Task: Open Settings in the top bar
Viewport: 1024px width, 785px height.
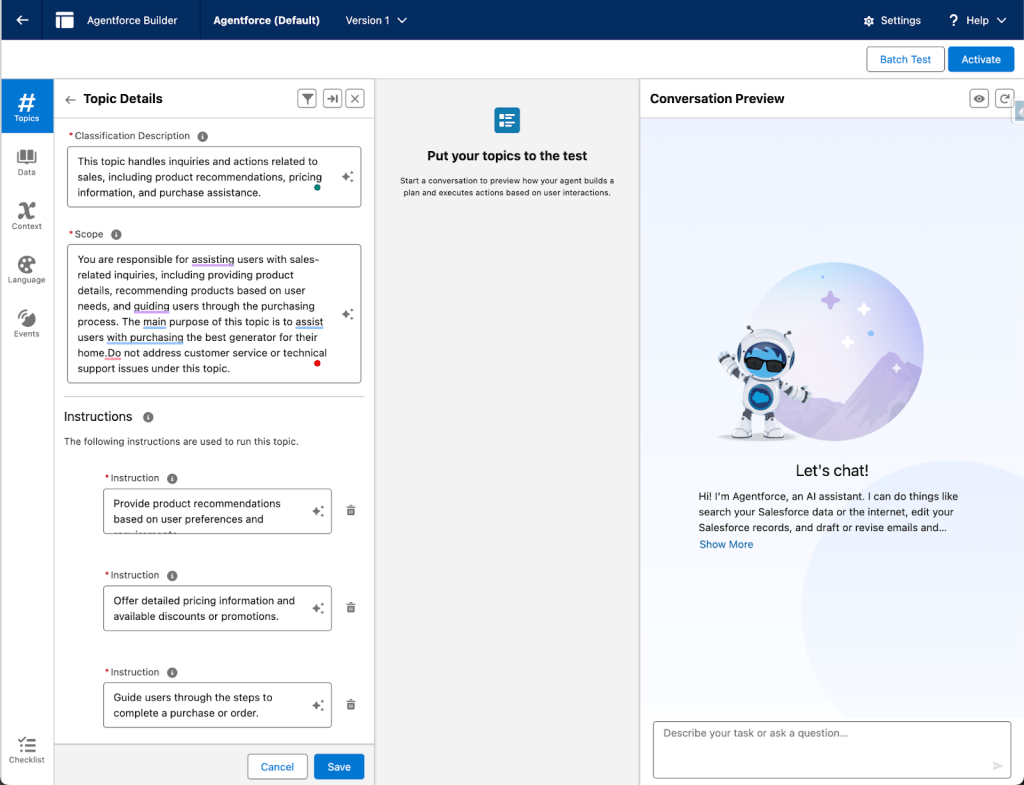Action: click(892, 20)
